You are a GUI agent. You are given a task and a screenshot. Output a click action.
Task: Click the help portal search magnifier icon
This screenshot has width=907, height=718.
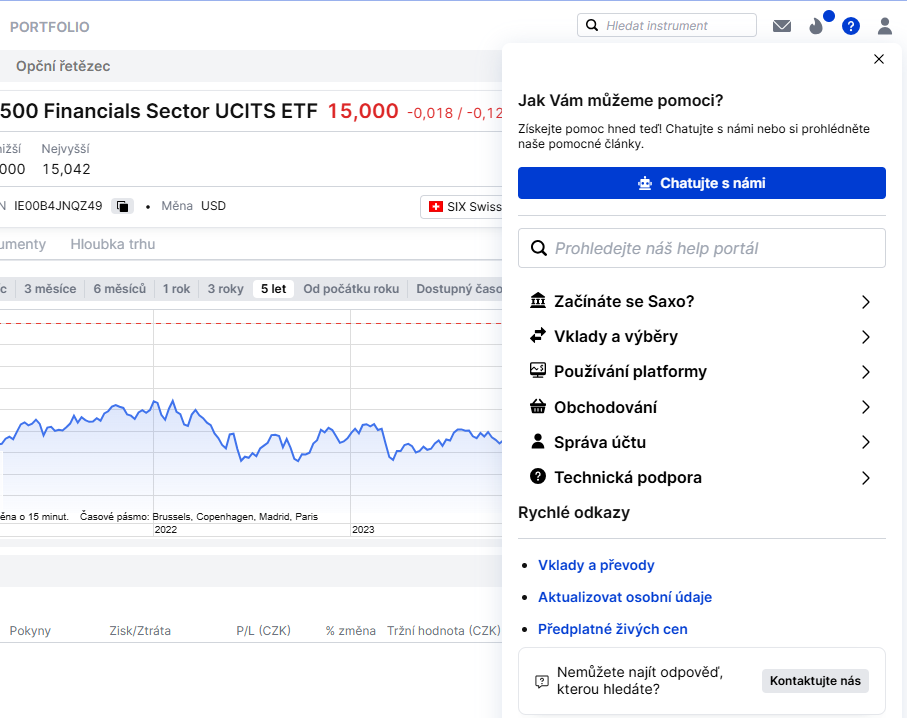pyautogui.click(x=539, y=248)
